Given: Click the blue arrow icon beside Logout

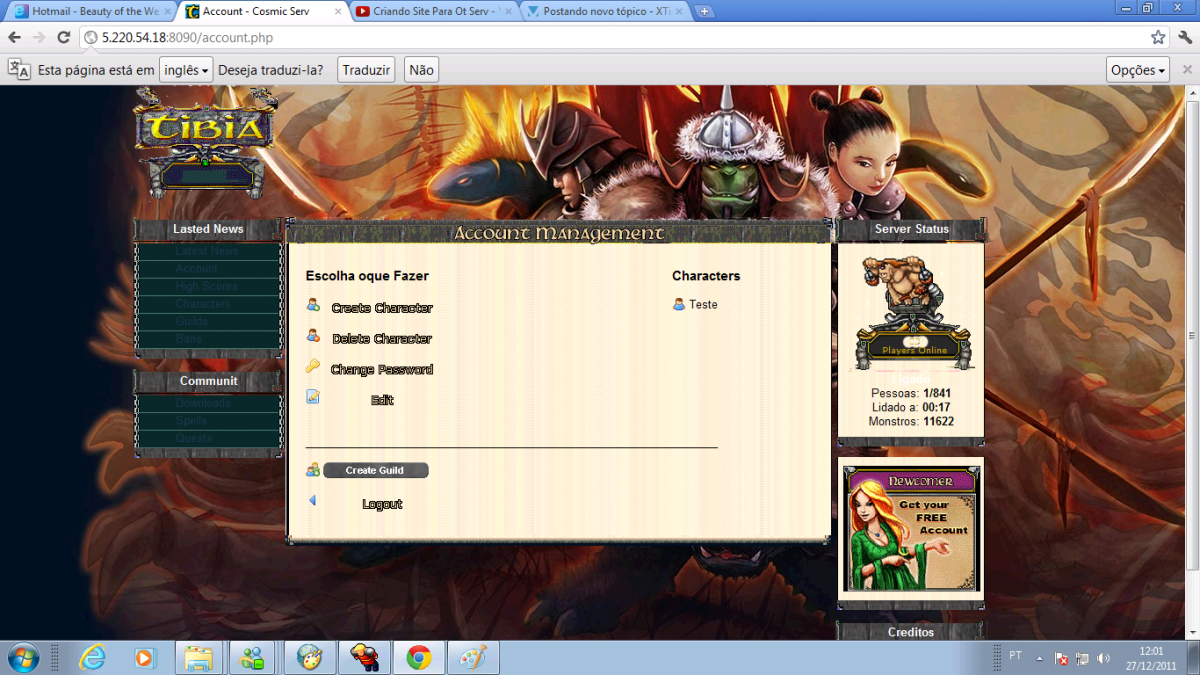Looking at the screenshot, I should tap(312, 501).
